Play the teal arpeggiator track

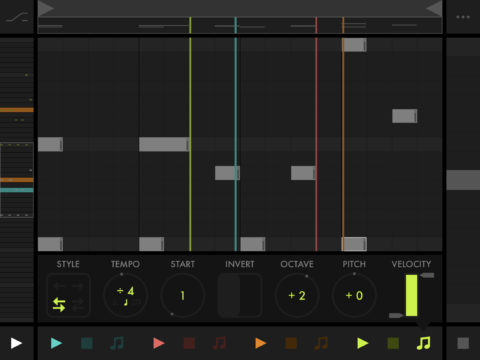pyautogui.click(x=56, y=343)
